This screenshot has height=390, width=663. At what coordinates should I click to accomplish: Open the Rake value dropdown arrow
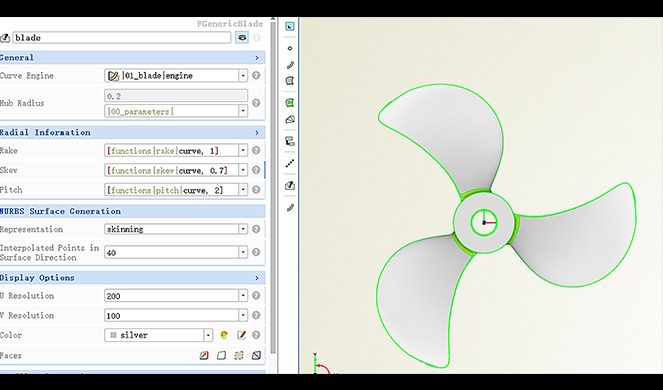243,150
